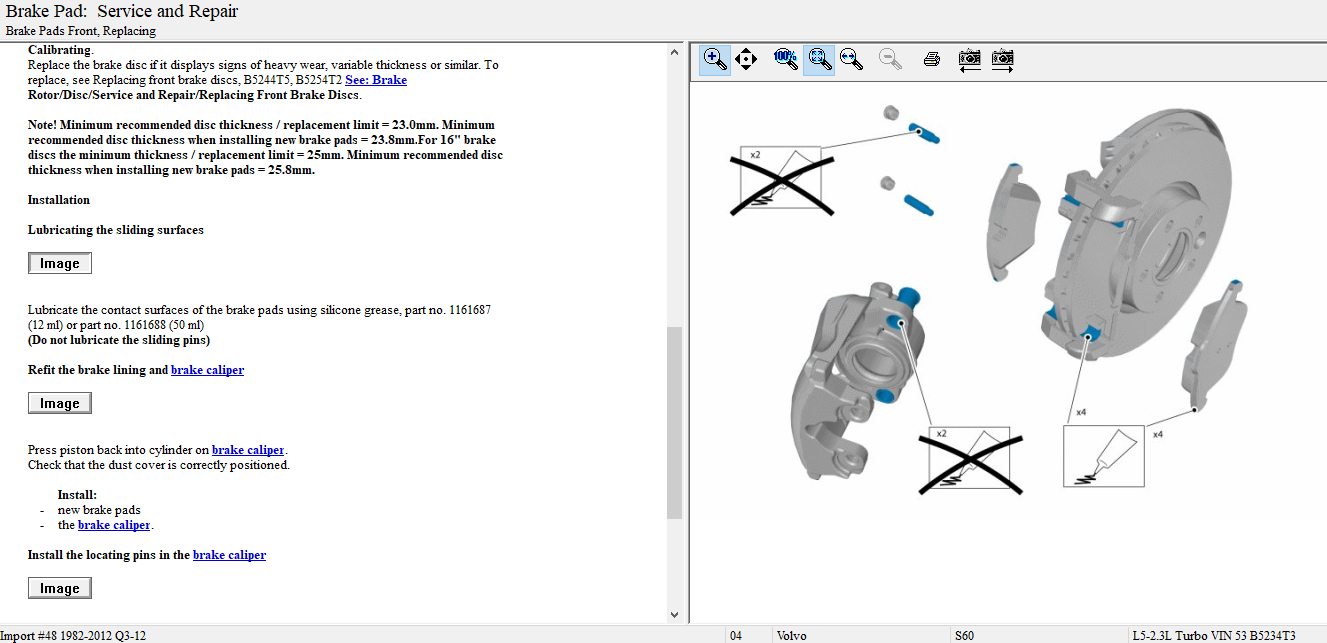The image size is (1327, 643).
Task: Click scrollbar down arrow of text pane
Action: tap(674, 615)
